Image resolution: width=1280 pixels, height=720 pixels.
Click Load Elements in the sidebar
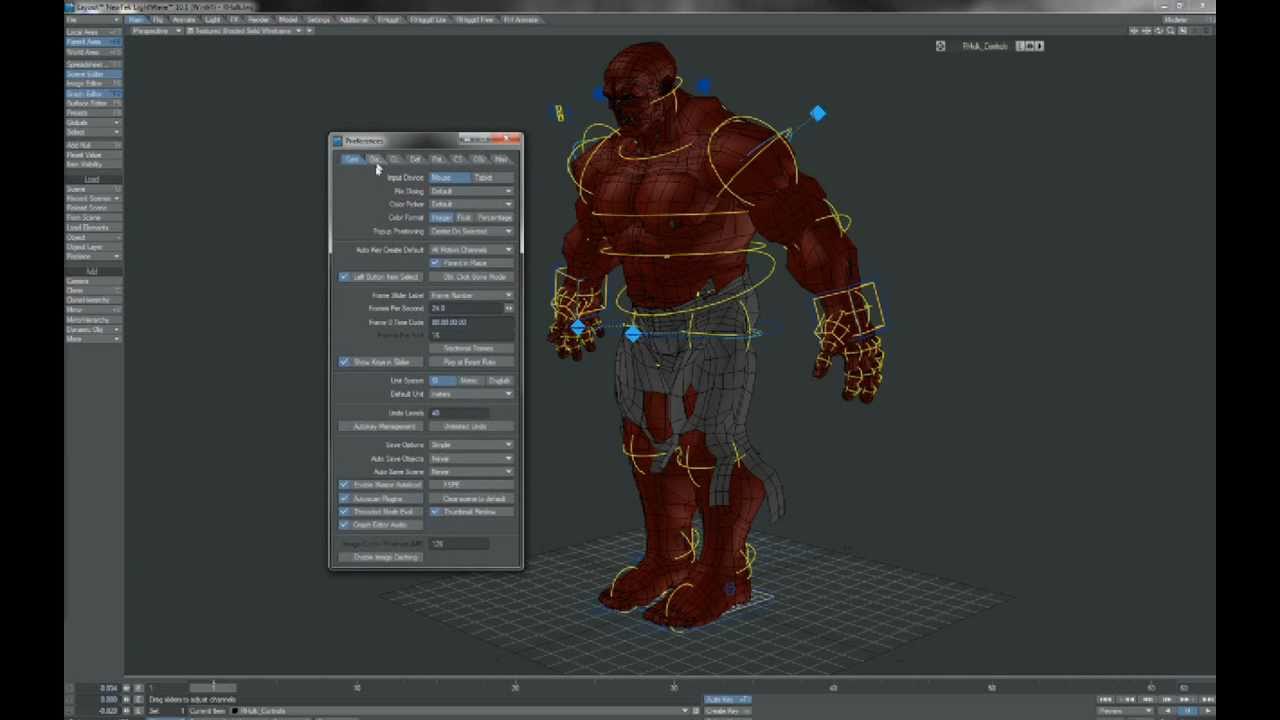(x=93, y=228)
